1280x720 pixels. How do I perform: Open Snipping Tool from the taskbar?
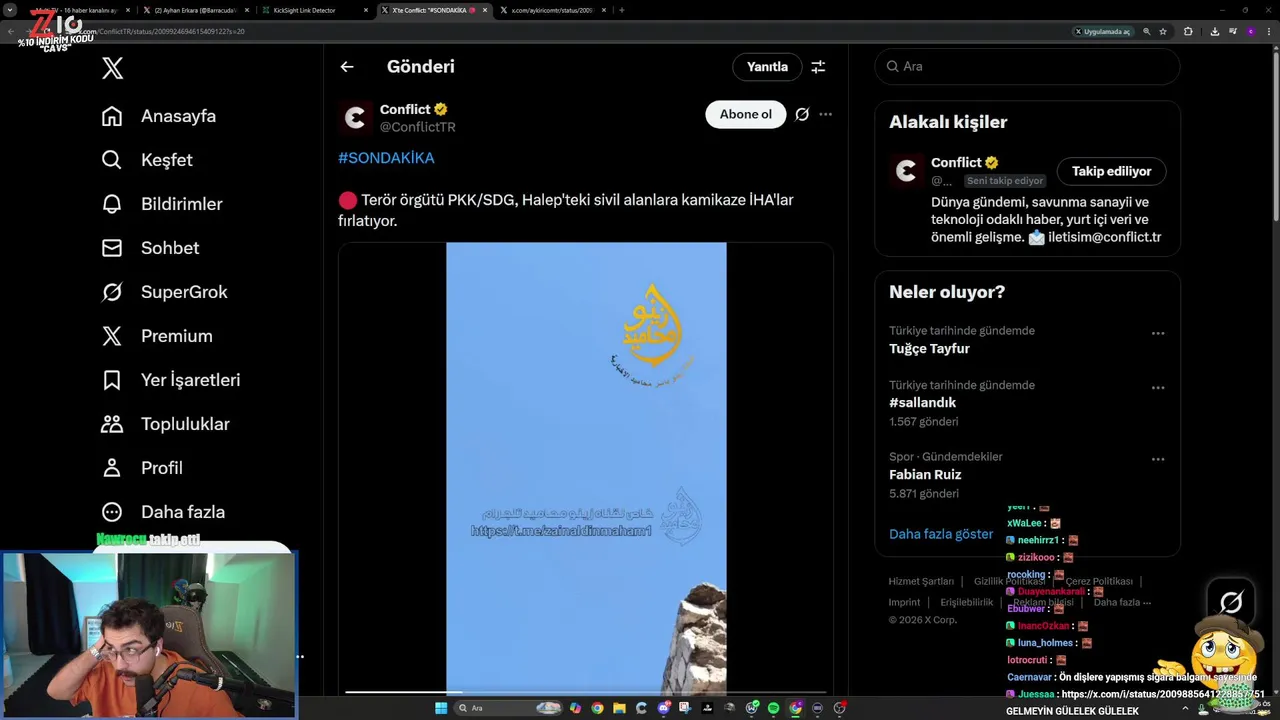(685, 708)
